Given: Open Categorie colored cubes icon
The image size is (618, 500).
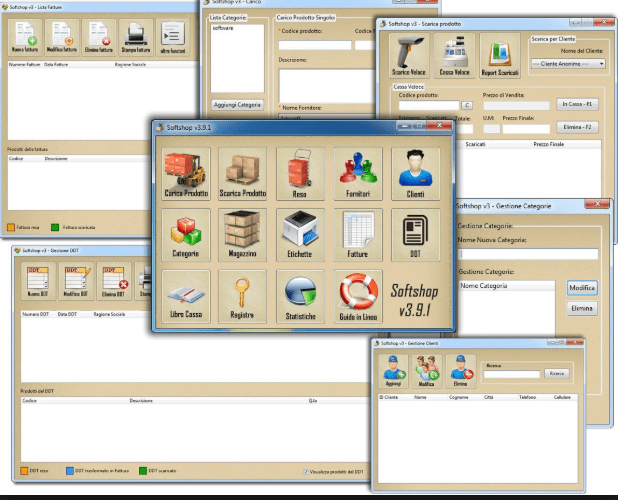Looking at the screenshot, I should click(x=186, y=235).
